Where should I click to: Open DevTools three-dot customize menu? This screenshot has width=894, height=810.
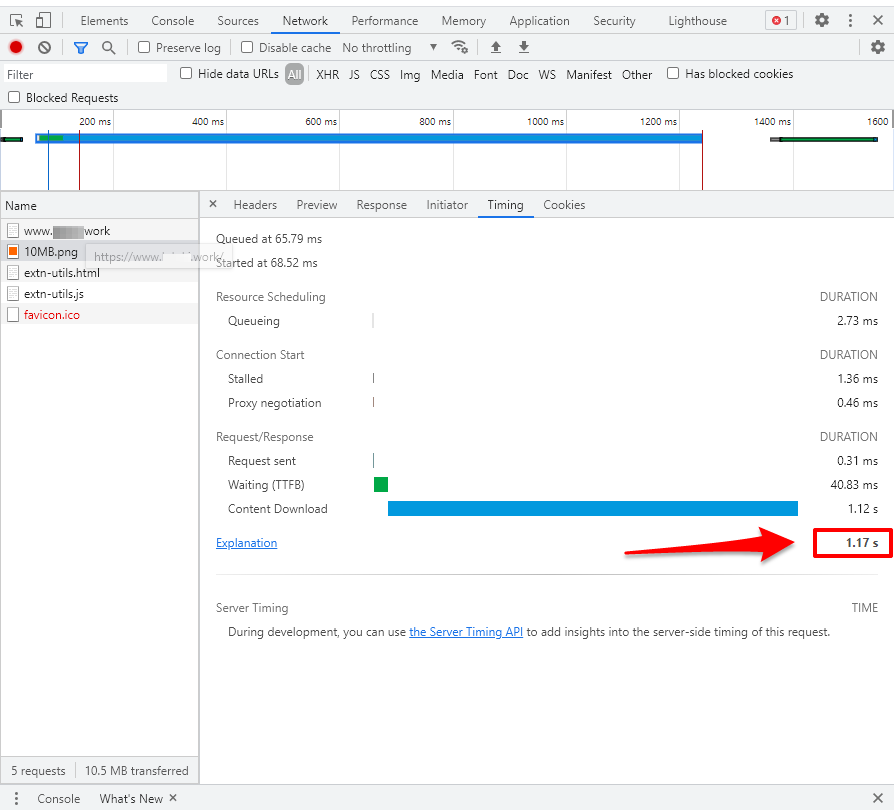850,21
